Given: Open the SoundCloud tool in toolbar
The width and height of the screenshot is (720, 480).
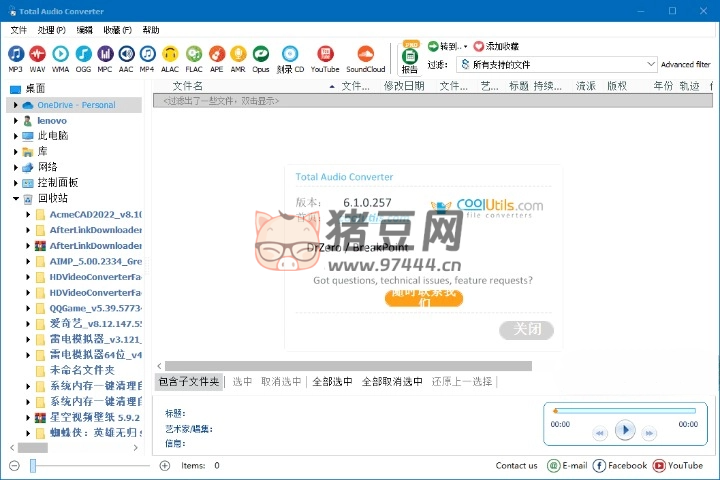Looking at the screenshot, I should point(365,54).
